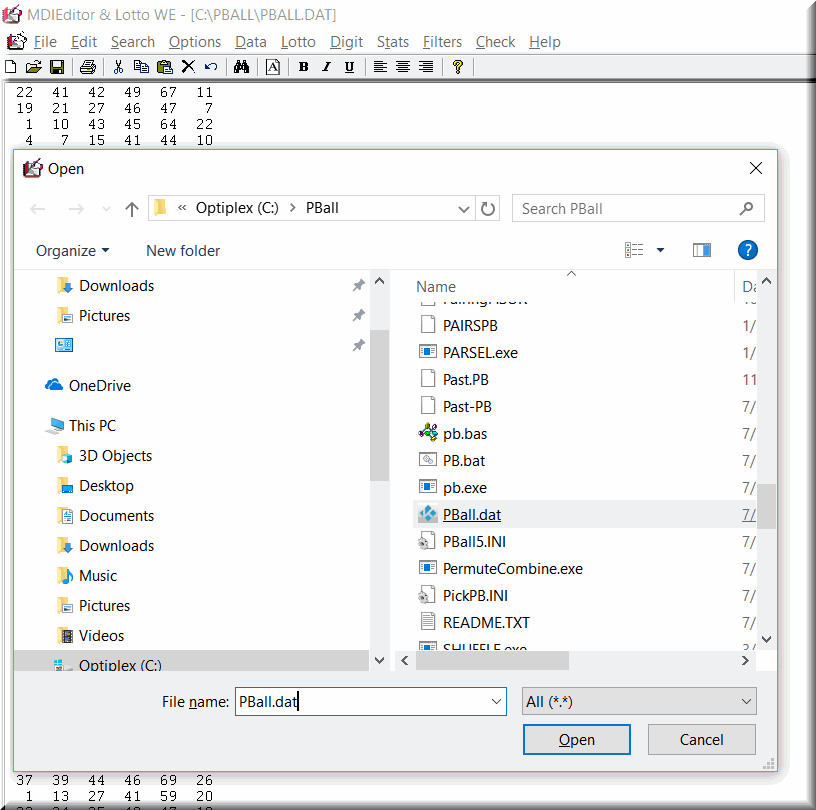Sort files by Name column header
The width and height of the screenshot is (816, 810).
pyautogui.click(x=436, y=287)
